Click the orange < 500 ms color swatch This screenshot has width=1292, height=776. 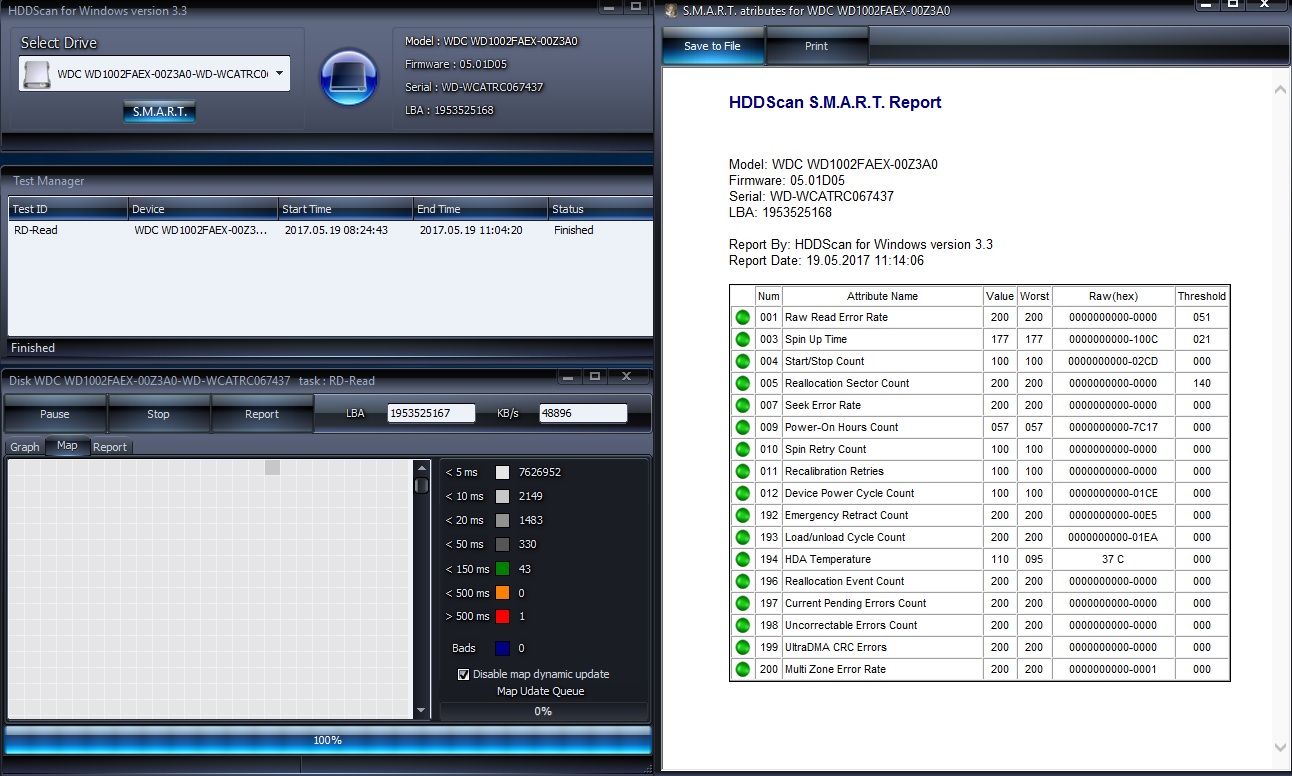[502, 593]
